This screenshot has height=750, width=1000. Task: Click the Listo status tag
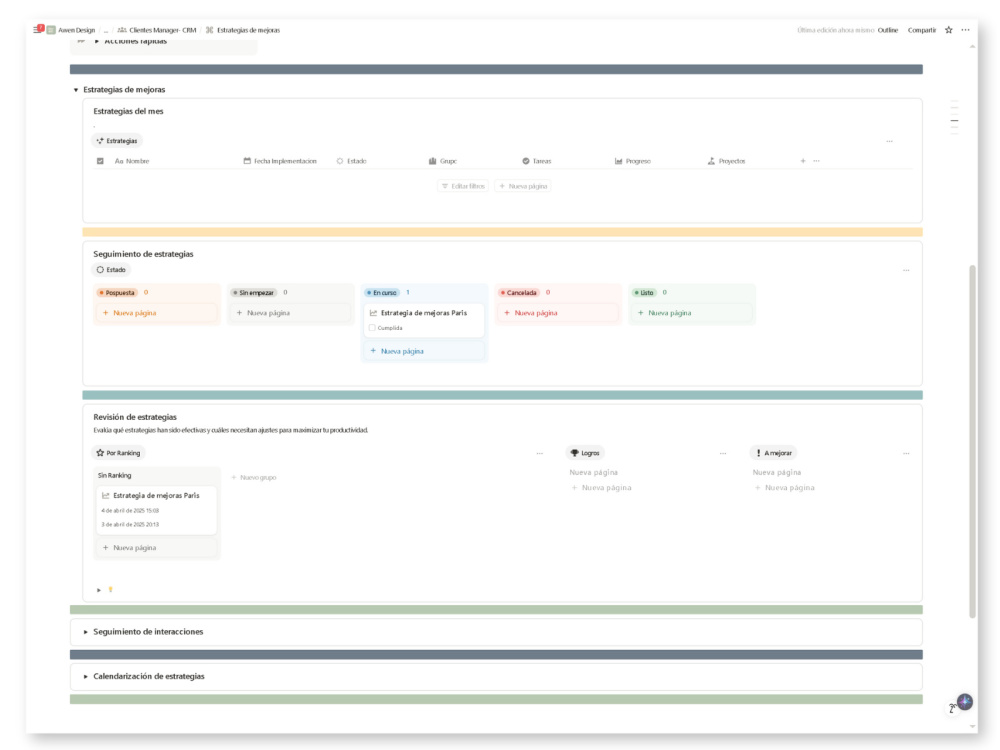[x=643, y=293]
